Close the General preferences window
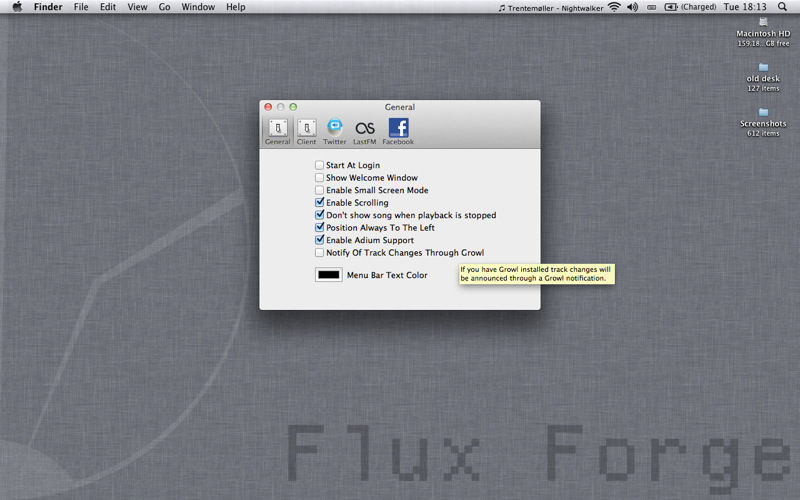The height and width of the screenshot is (500, 800). coord(268,107)
